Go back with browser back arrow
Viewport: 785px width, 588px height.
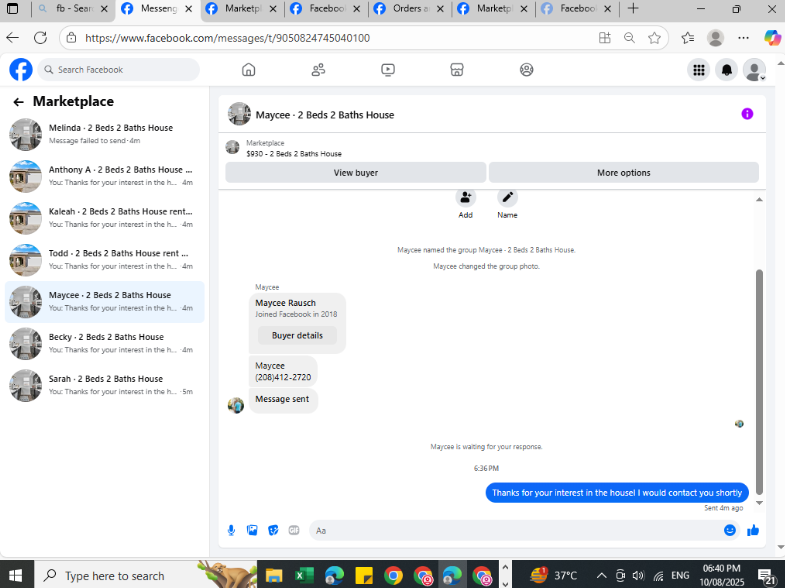click(x=13, y=38)
